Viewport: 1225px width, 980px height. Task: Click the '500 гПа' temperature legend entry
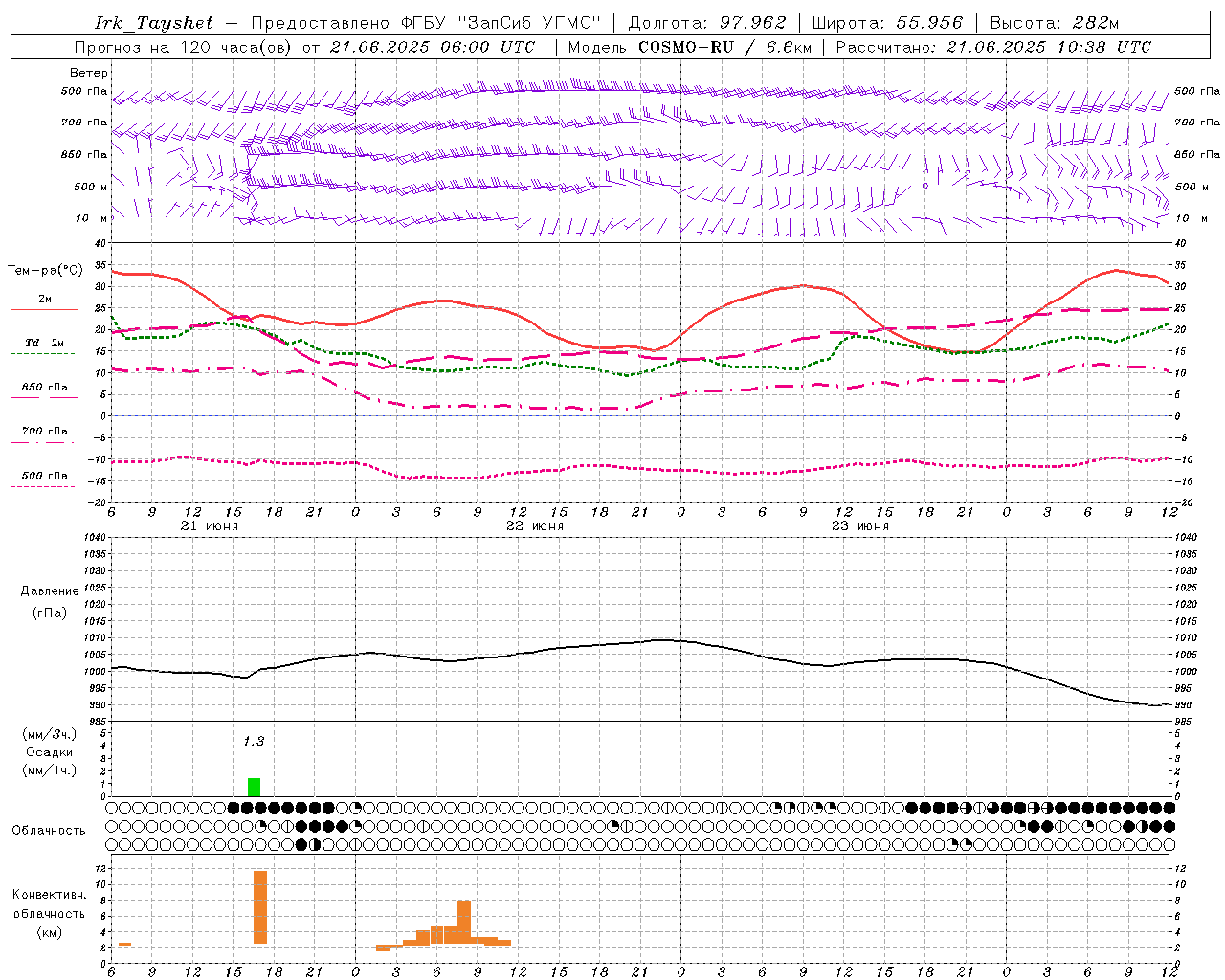pos(44,476)
